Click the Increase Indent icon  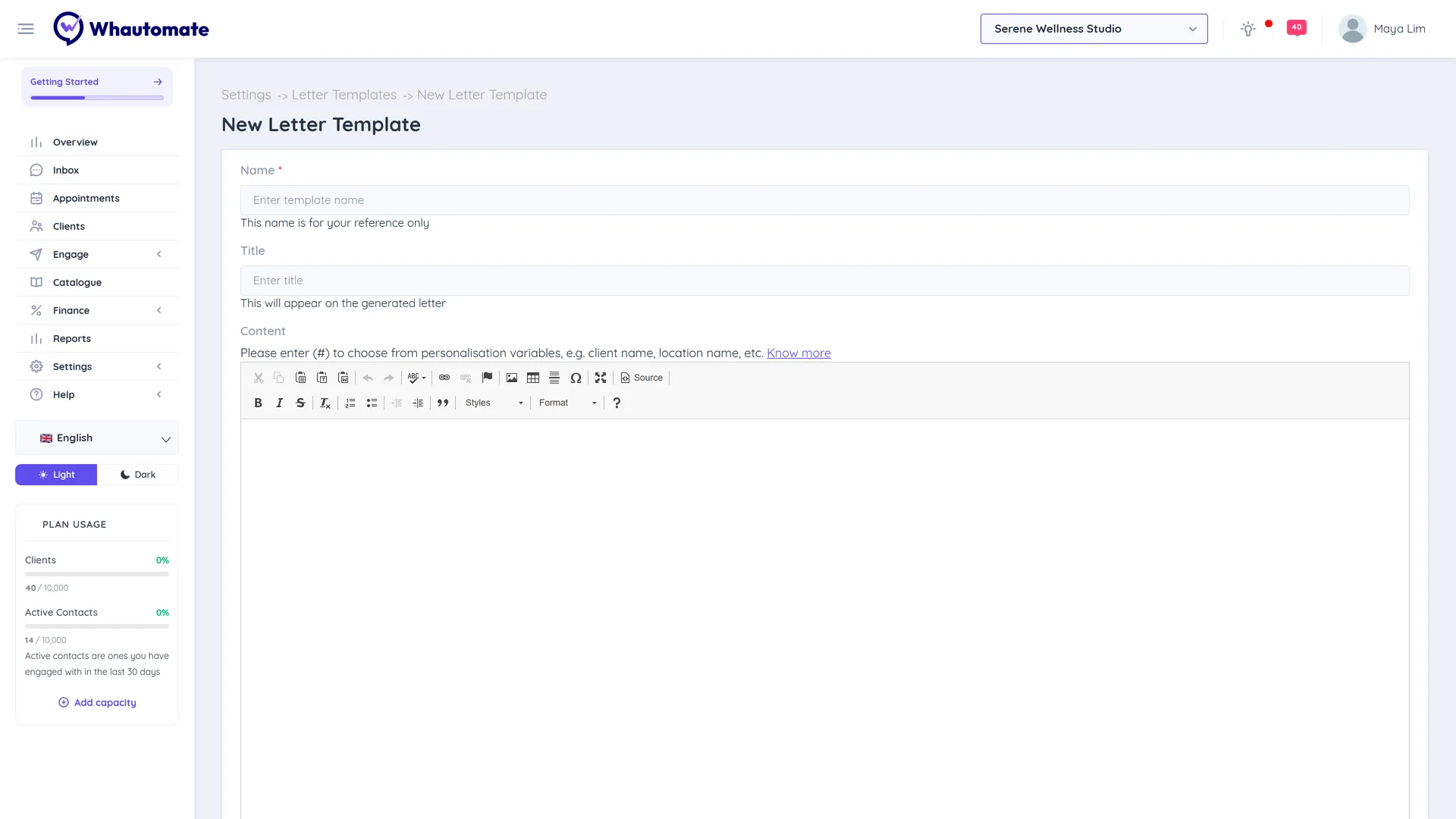coord(418,403)
